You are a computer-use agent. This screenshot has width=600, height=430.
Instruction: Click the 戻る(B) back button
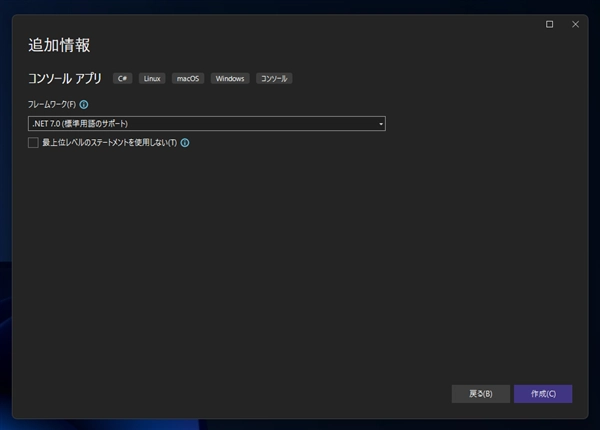(481, 394)
